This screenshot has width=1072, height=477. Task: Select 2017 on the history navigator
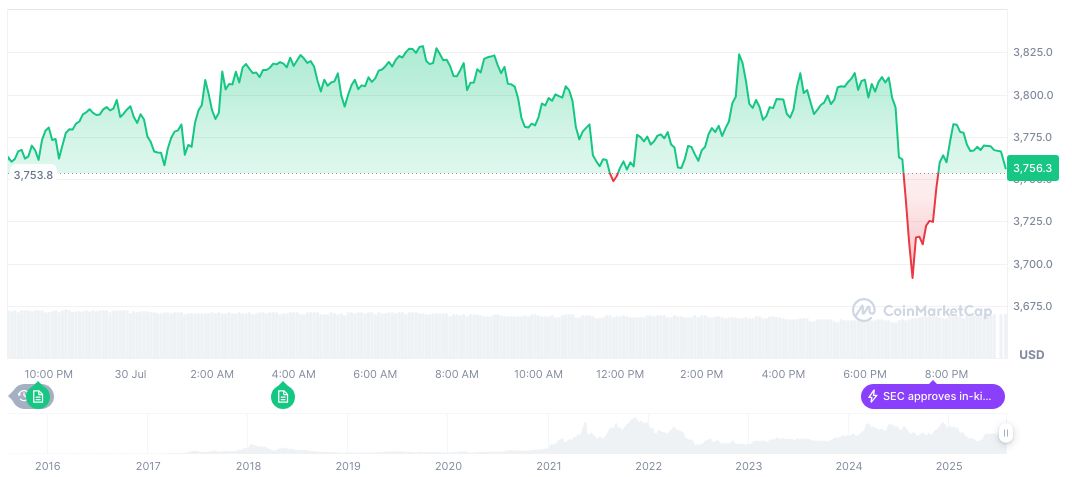(147, 465)
